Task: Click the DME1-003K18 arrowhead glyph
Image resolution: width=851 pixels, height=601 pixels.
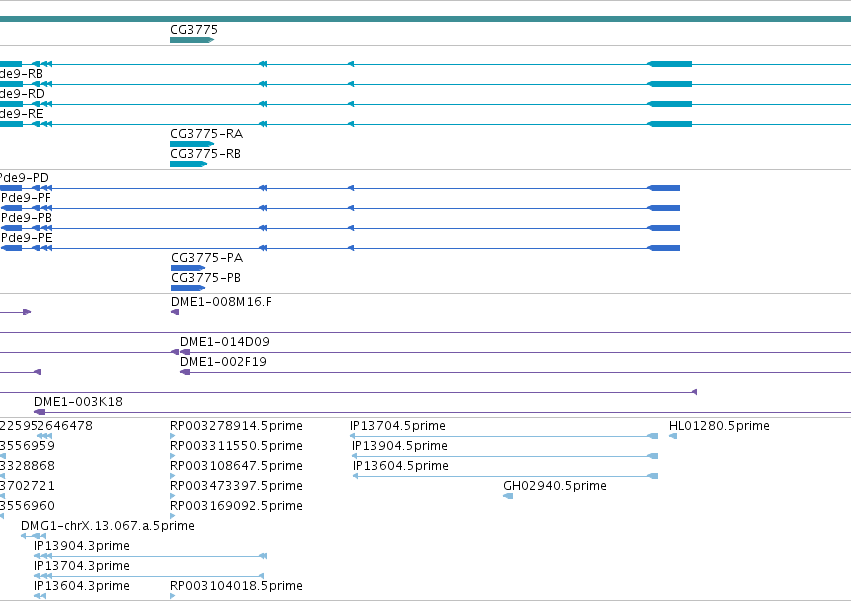Action: pyautogui.click(x=39, y=412)
